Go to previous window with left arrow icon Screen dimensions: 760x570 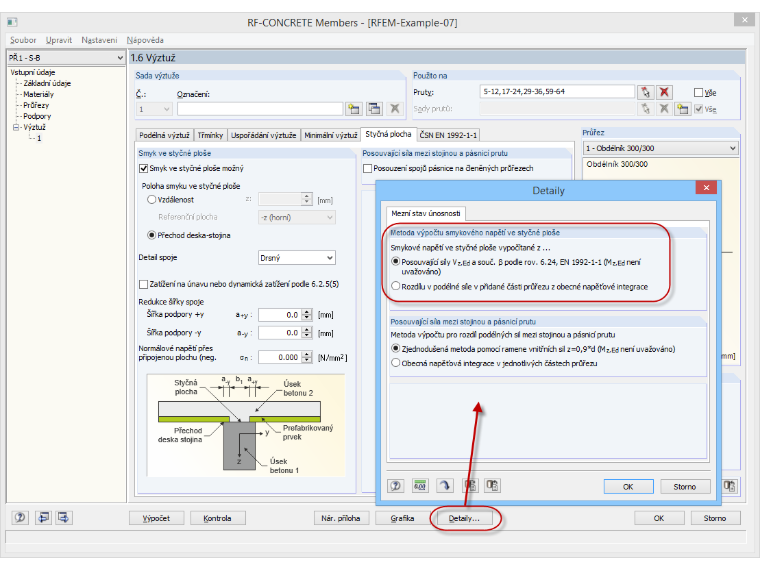click(x=44, y=518)
